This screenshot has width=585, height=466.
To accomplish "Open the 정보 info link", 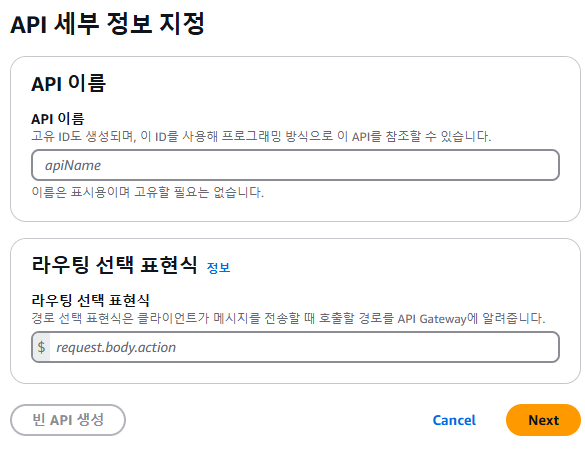I will click(218, 267).
